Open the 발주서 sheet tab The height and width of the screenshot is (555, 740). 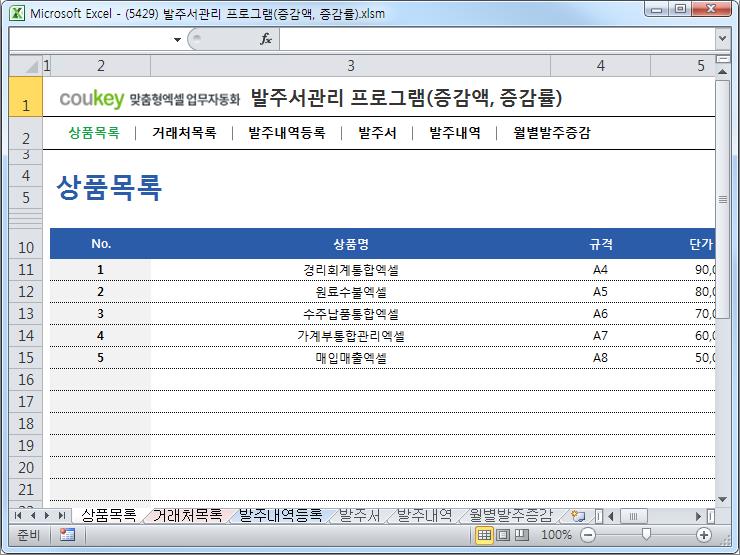click(359, 515)
